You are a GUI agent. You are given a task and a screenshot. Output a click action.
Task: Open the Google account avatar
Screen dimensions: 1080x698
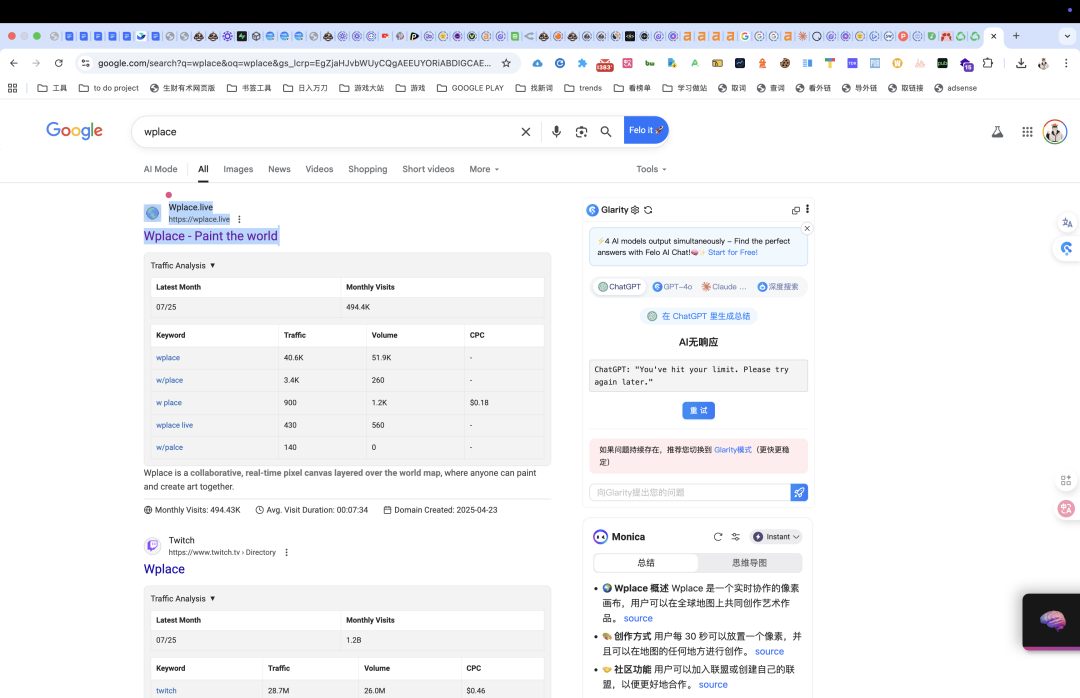(x=1055, y=132)
